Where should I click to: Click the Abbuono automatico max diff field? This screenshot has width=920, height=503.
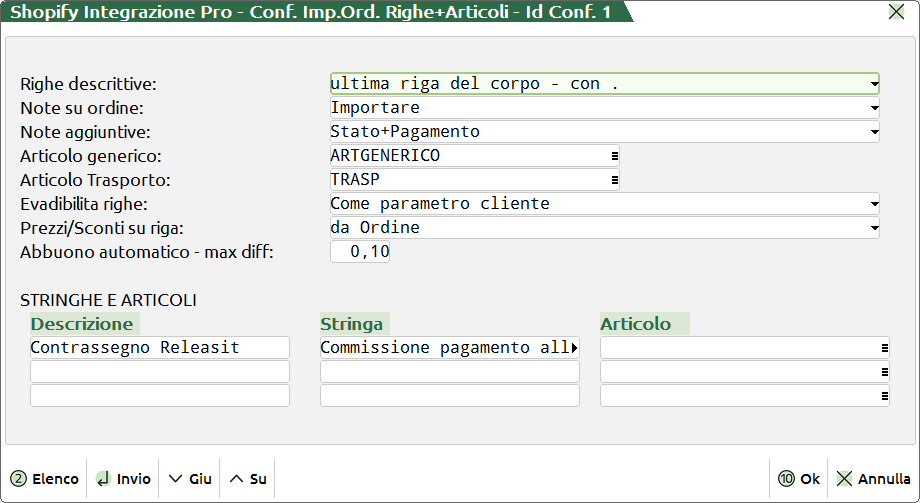click(360, 252)
